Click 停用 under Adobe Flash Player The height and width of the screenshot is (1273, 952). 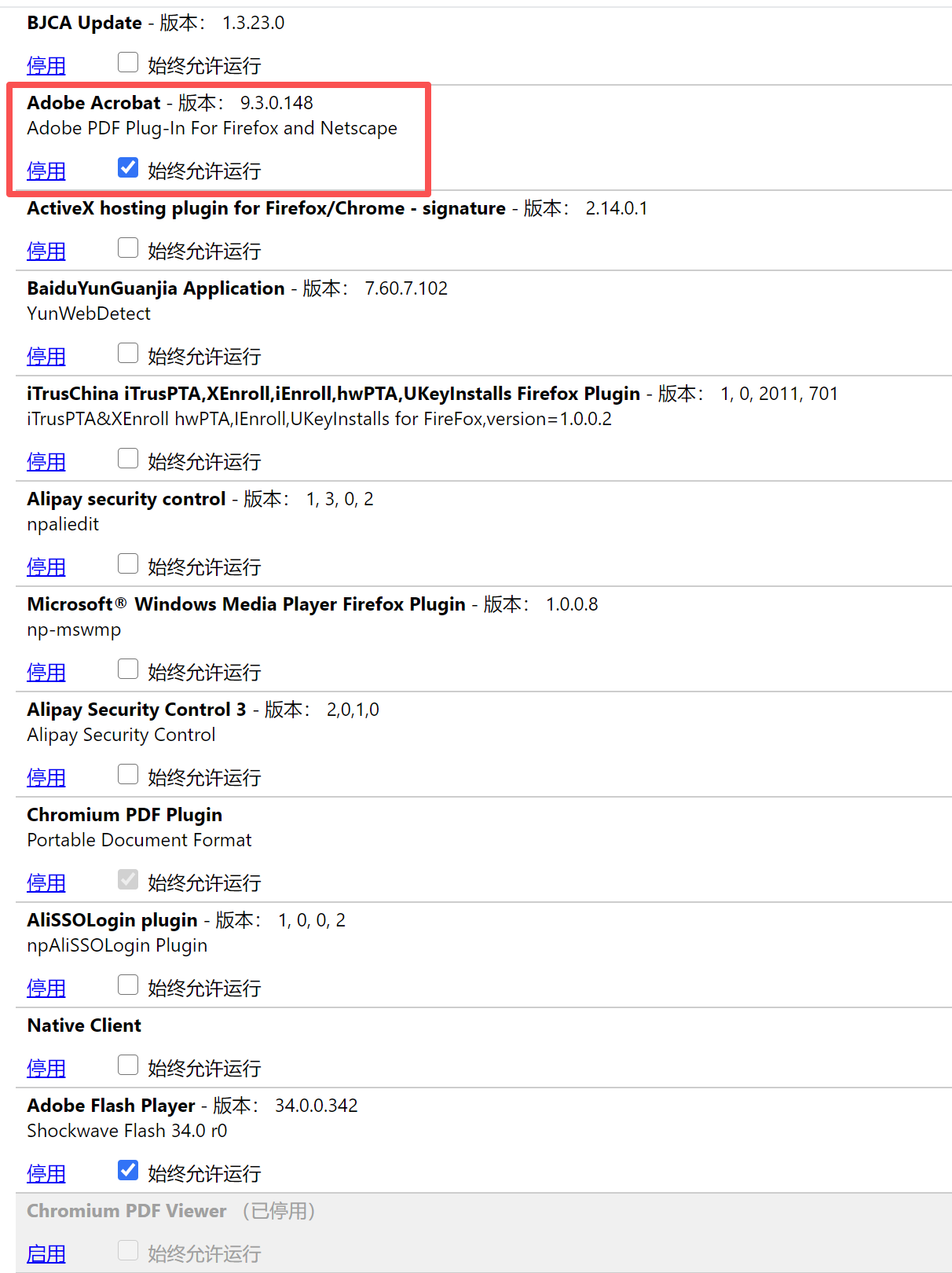coord(46,1174)
